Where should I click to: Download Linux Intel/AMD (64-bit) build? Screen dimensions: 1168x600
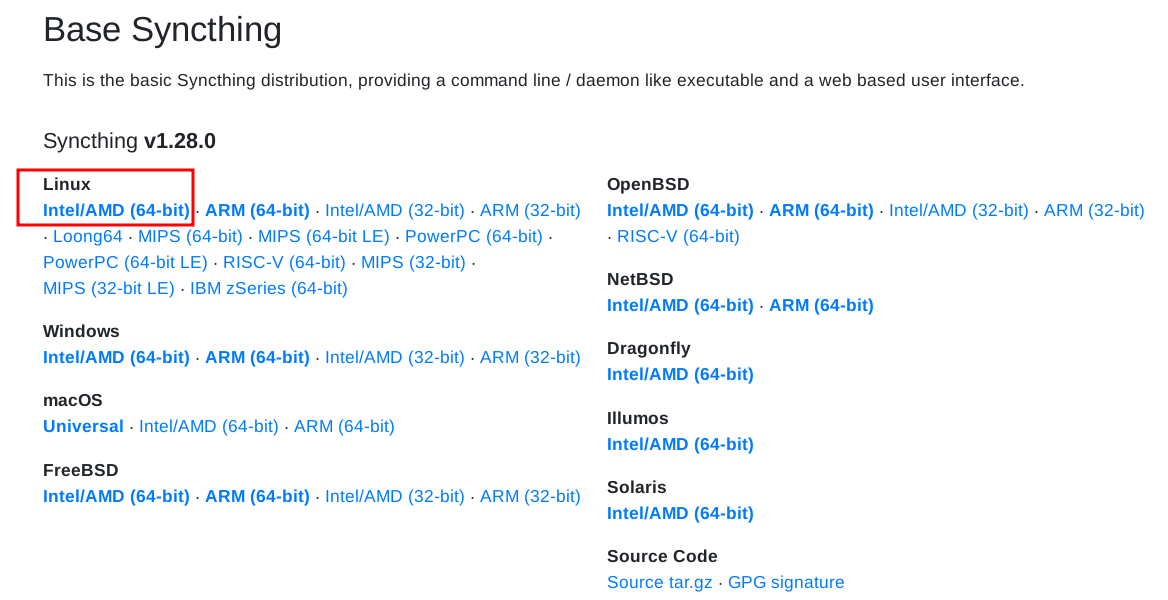click(116, 210)
